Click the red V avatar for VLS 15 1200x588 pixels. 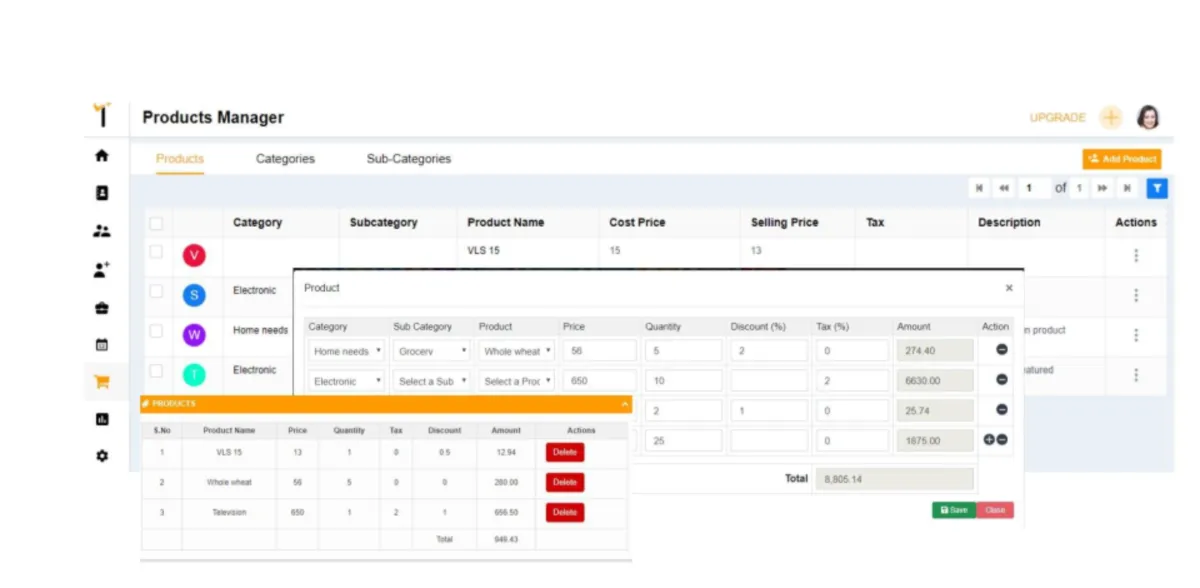tap(194, 255)
